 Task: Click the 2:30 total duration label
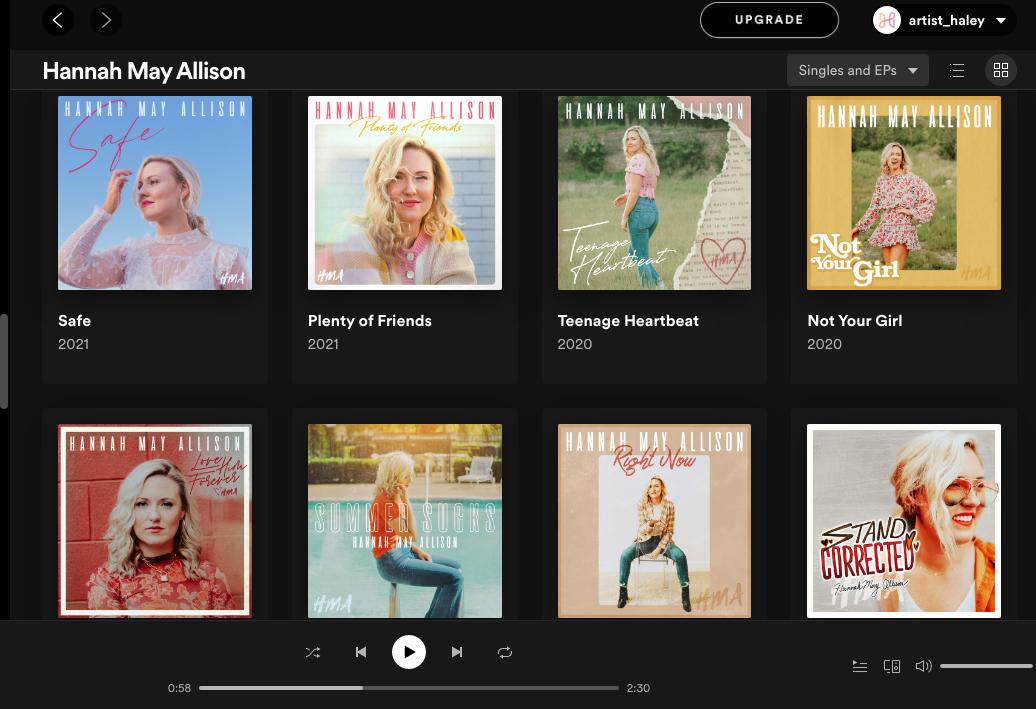[x=638, y=688]
